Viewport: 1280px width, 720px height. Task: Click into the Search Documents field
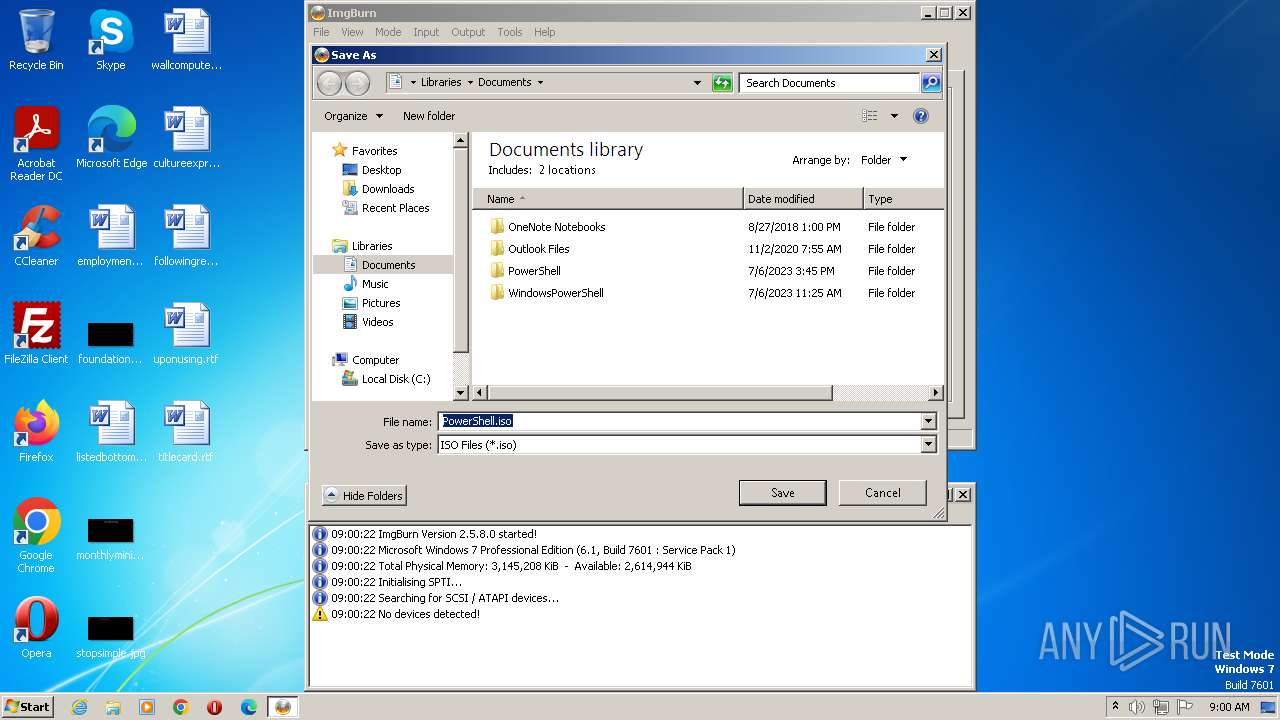[830, 83]
